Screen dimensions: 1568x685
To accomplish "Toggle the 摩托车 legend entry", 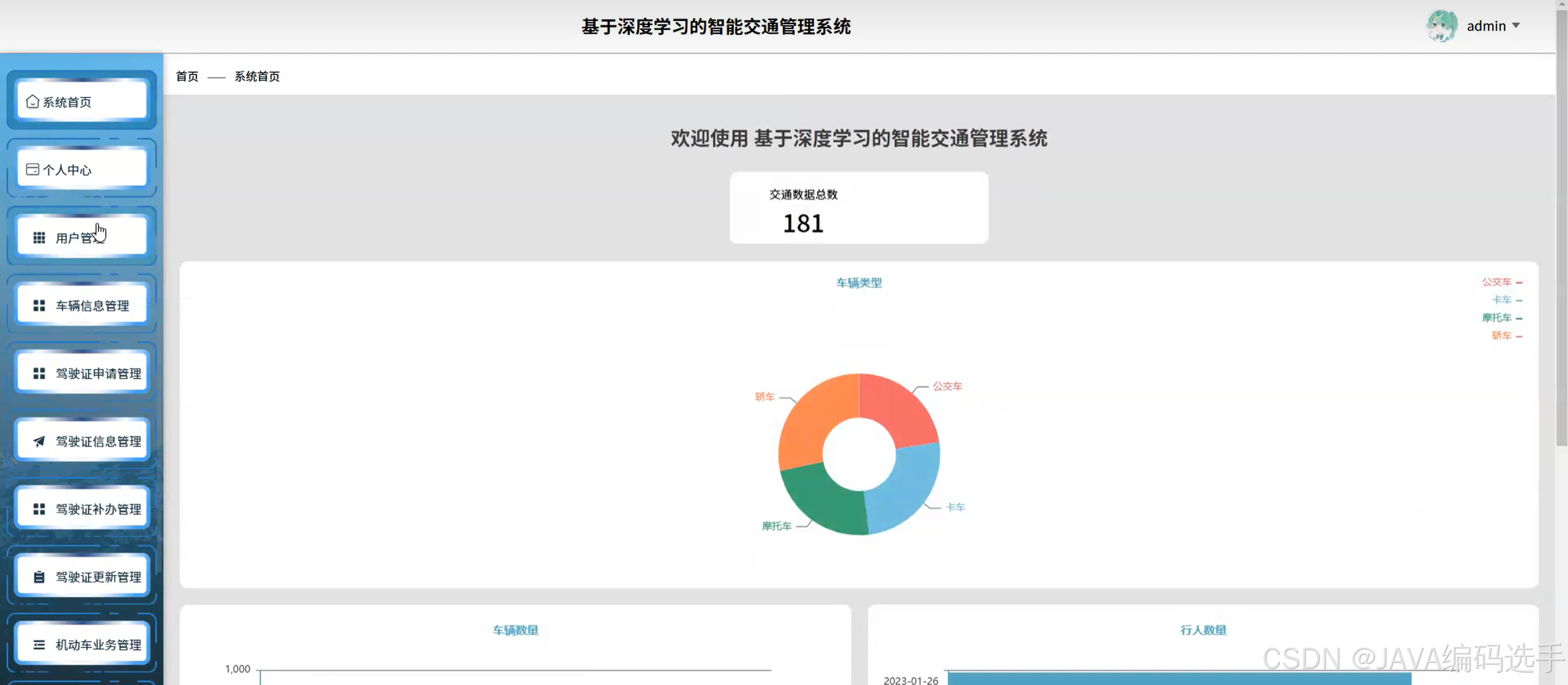I will [1502, 317].
